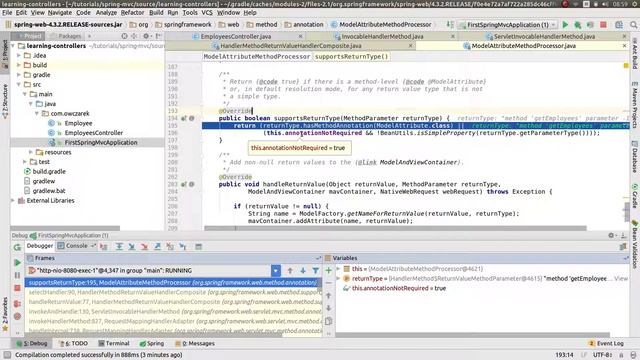Open VCS menu
Screen dimensions: 640x360
pyautogui.click(x=207, y=13)
